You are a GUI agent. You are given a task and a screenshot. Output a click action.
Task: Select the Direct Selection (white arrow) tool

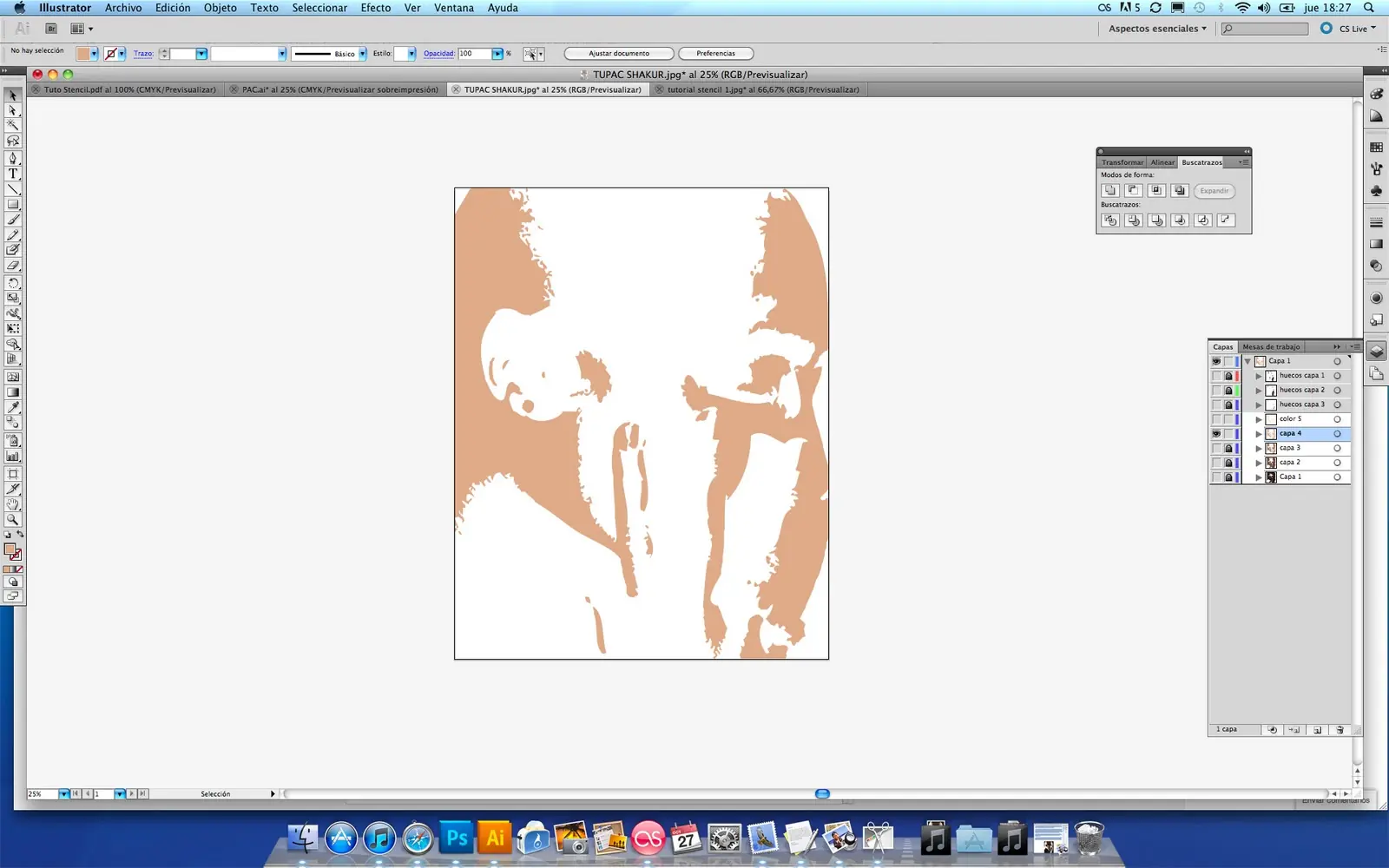coord(13,110)
